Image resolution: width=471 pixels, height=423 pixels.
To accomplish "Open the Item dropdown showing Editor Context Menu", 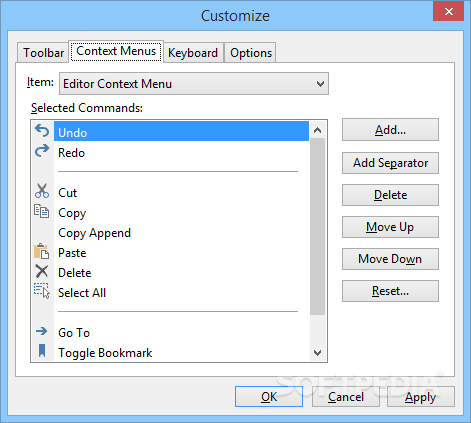I will click(x=194, y=84).
